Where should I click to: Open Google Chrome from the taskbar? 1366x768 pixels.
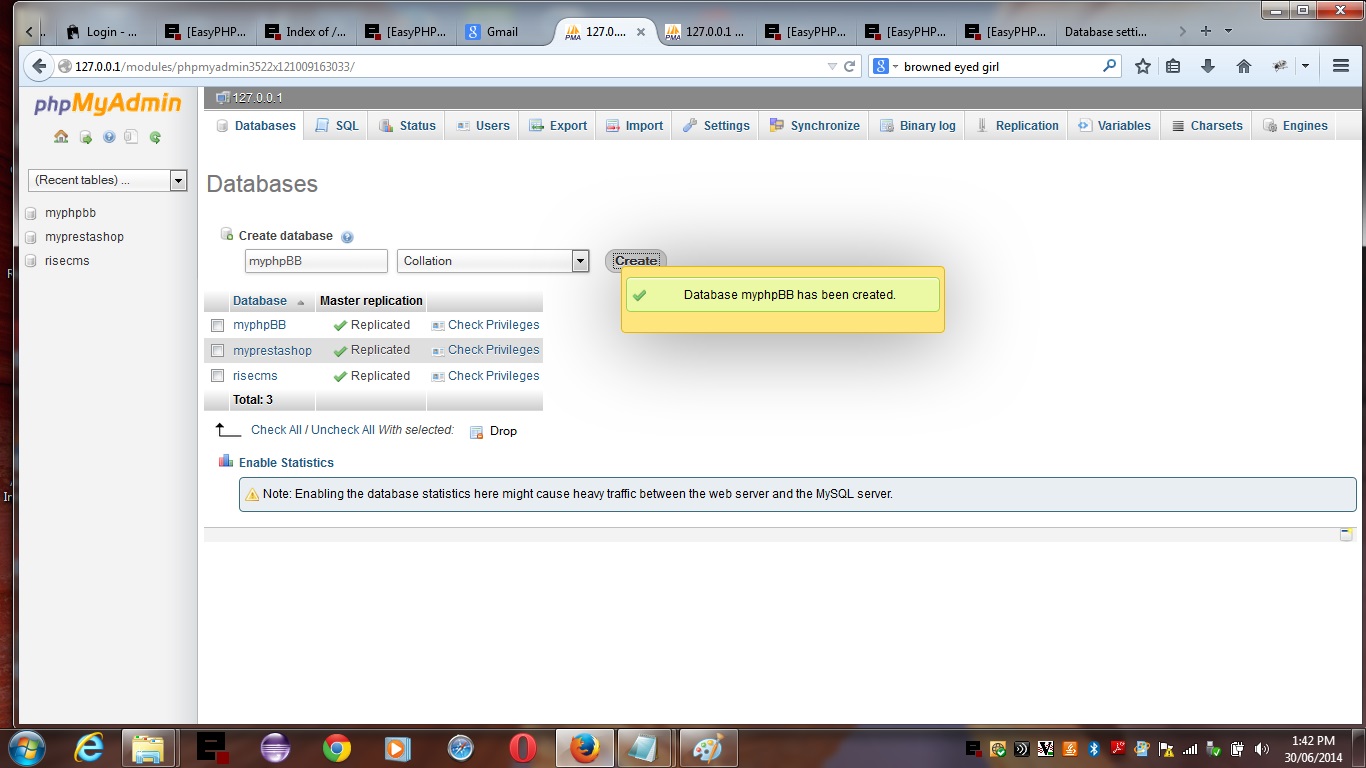(336, 748)
